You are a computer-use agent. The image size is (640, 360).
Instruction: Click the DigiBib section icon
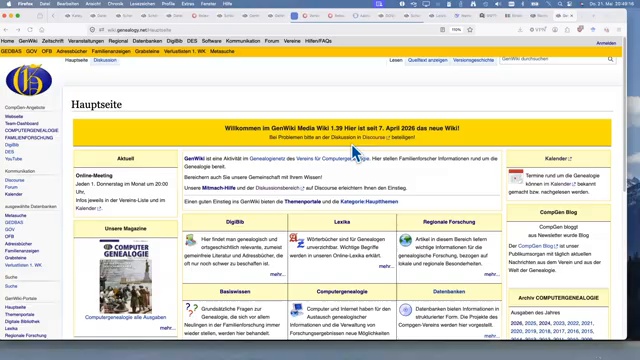click(191, 240)
